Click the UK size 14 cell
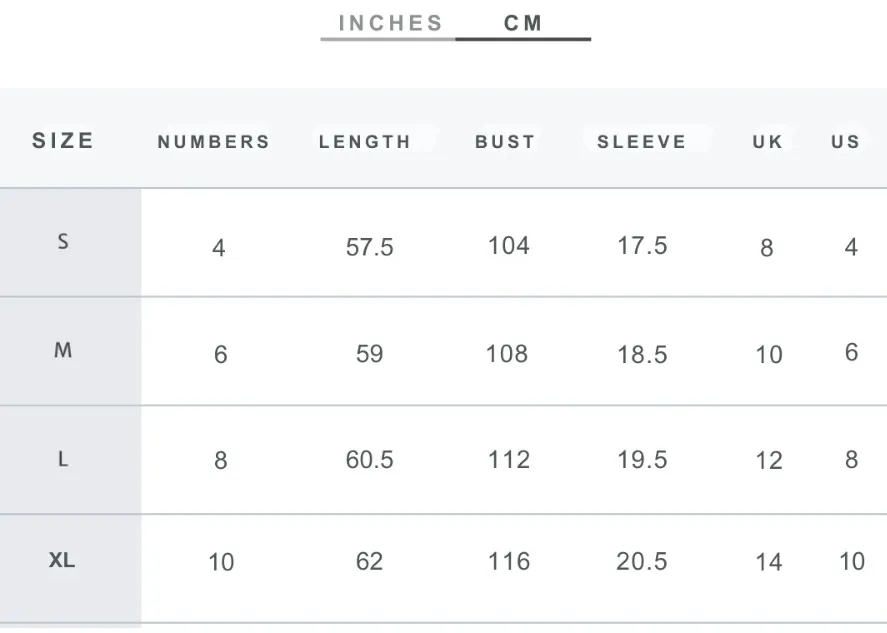Screen dimensions: 887x633 tap(769, 562)
